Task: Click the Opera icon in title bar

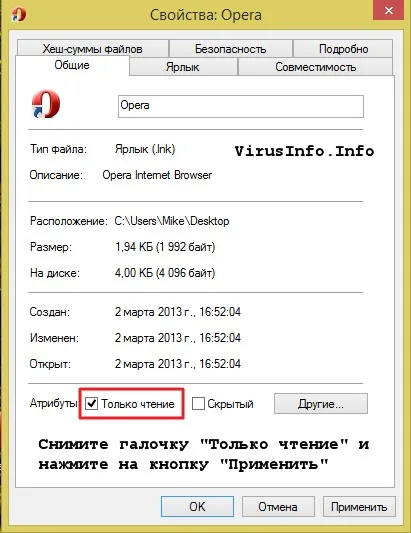Action: click(19, 14)
